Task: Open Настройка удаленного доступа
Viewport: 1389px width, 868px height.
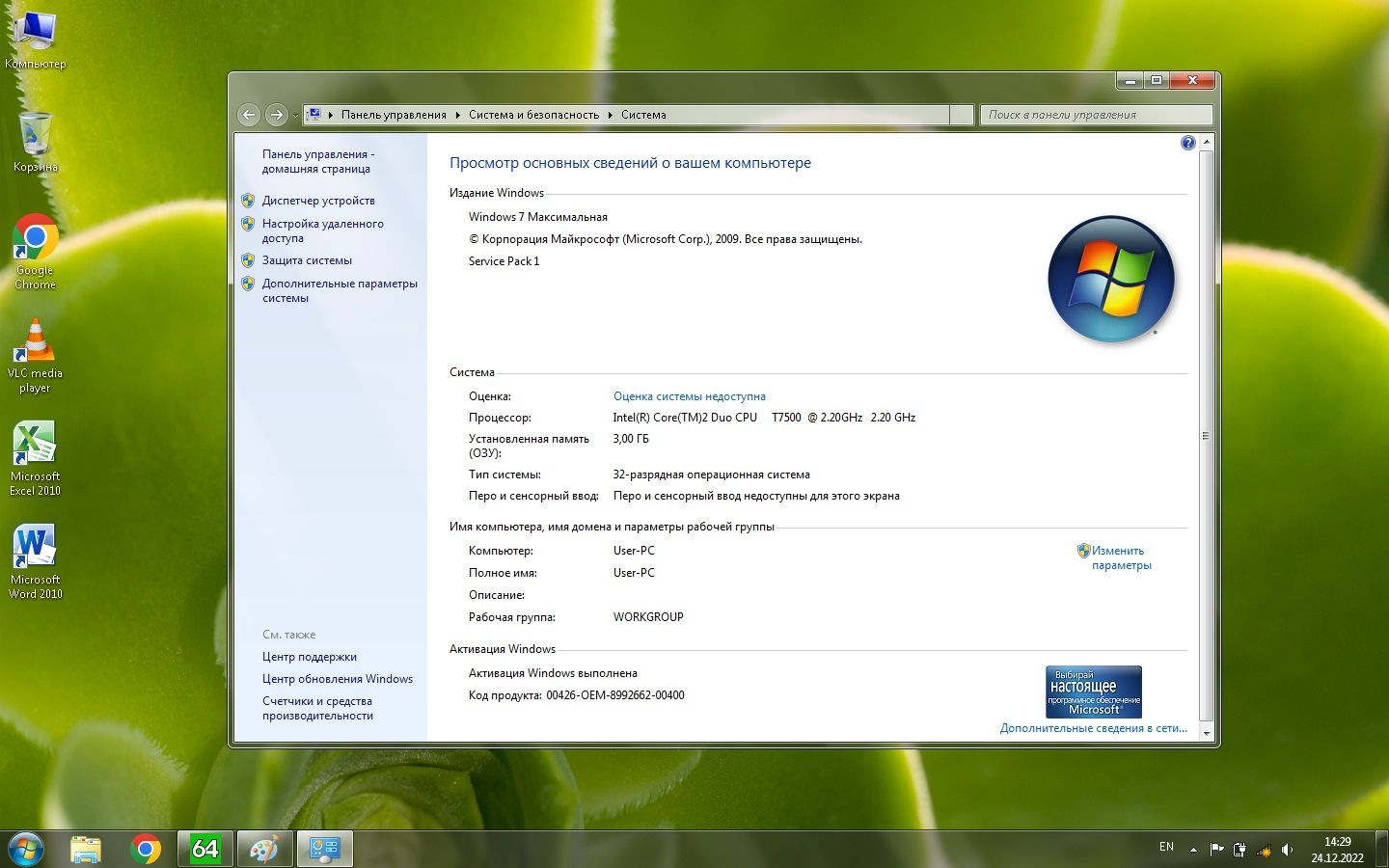Action: pos(322,231)
